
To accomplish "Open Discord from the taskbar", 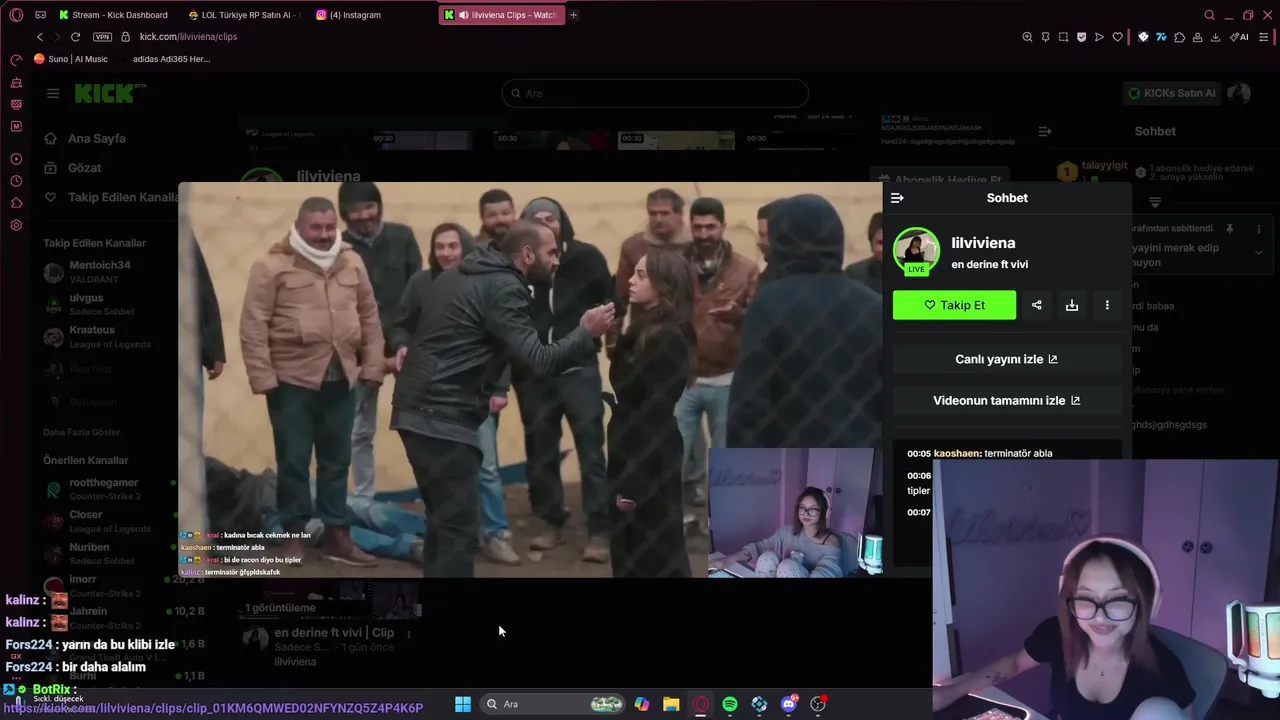I will [789, 704].
